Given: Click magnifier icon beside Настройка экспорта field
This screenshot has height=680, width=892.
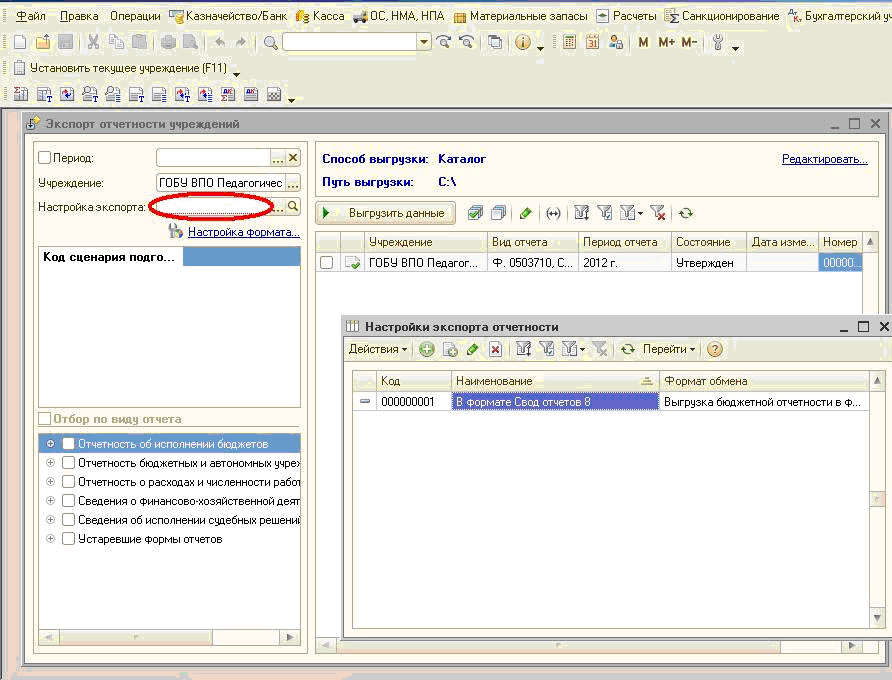Looking at the screenshot, I should click(x=293, y=206).
